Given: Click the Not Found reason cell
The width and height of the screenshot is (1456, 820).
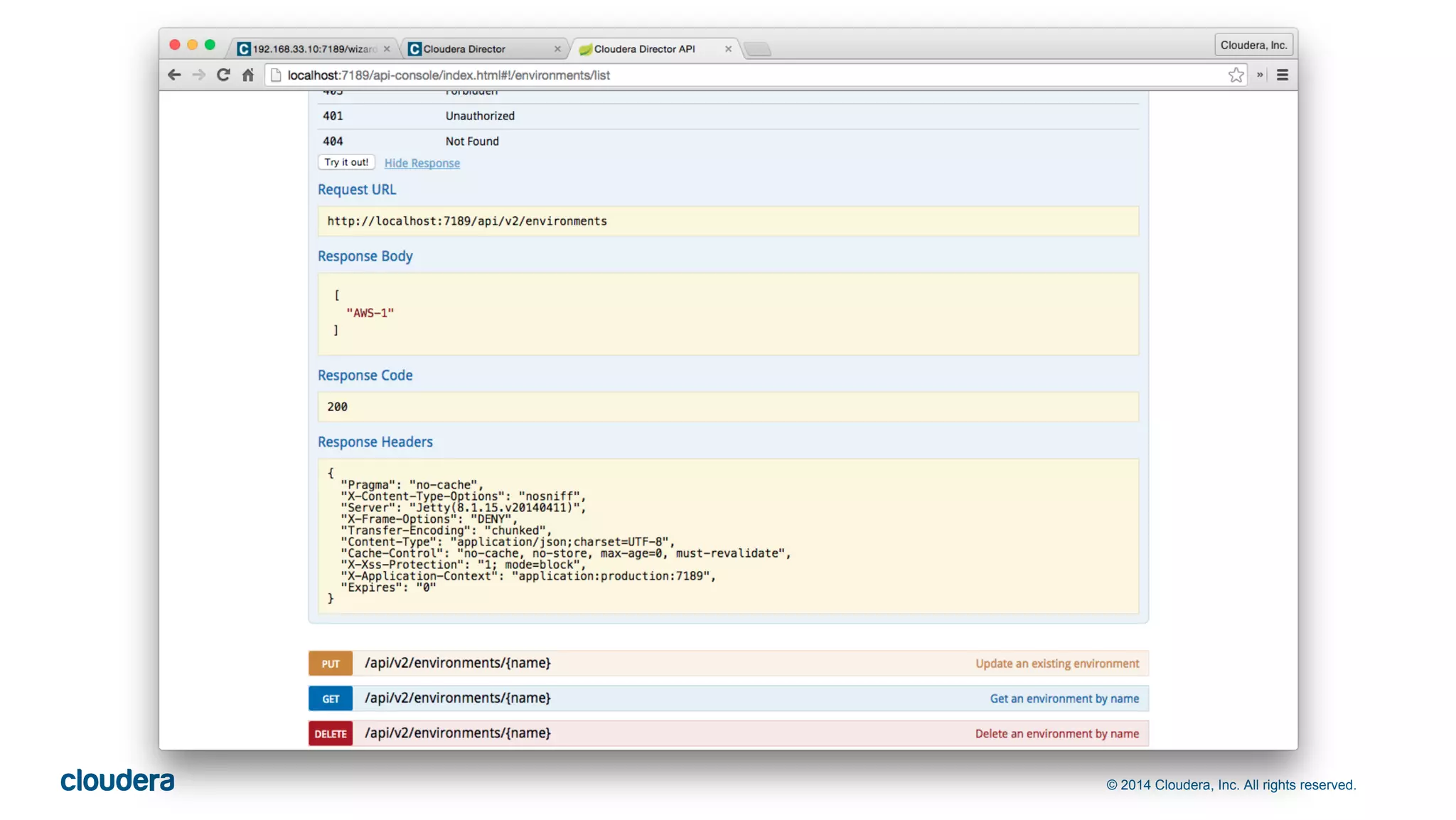Looking at the screenshot, I should click(472, 142).
